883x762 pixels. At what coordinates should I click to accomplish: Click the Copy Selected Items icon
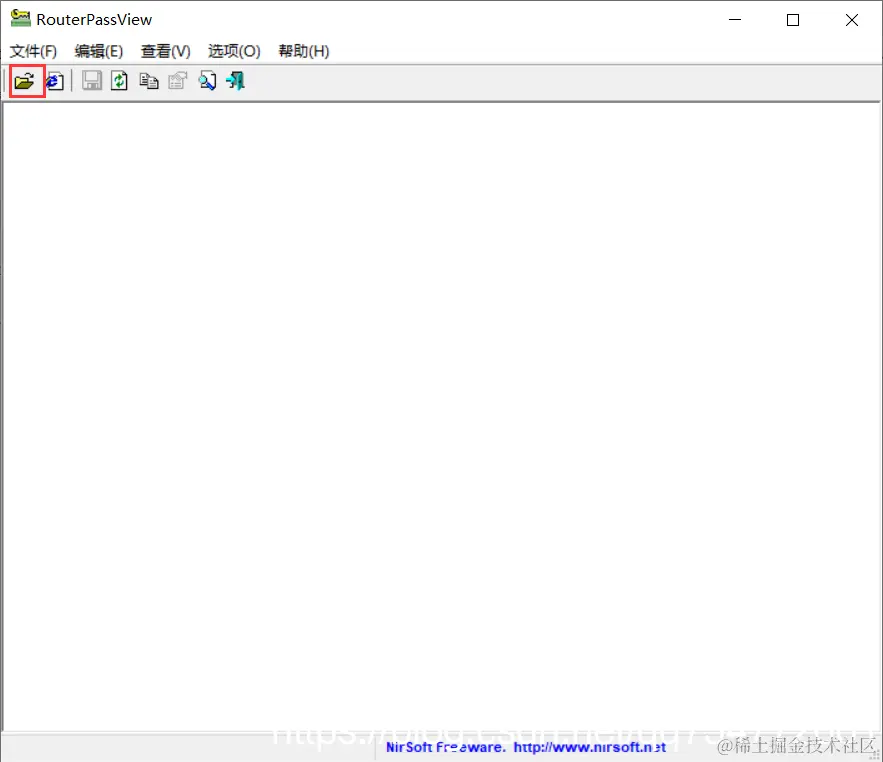click(149, 81)
